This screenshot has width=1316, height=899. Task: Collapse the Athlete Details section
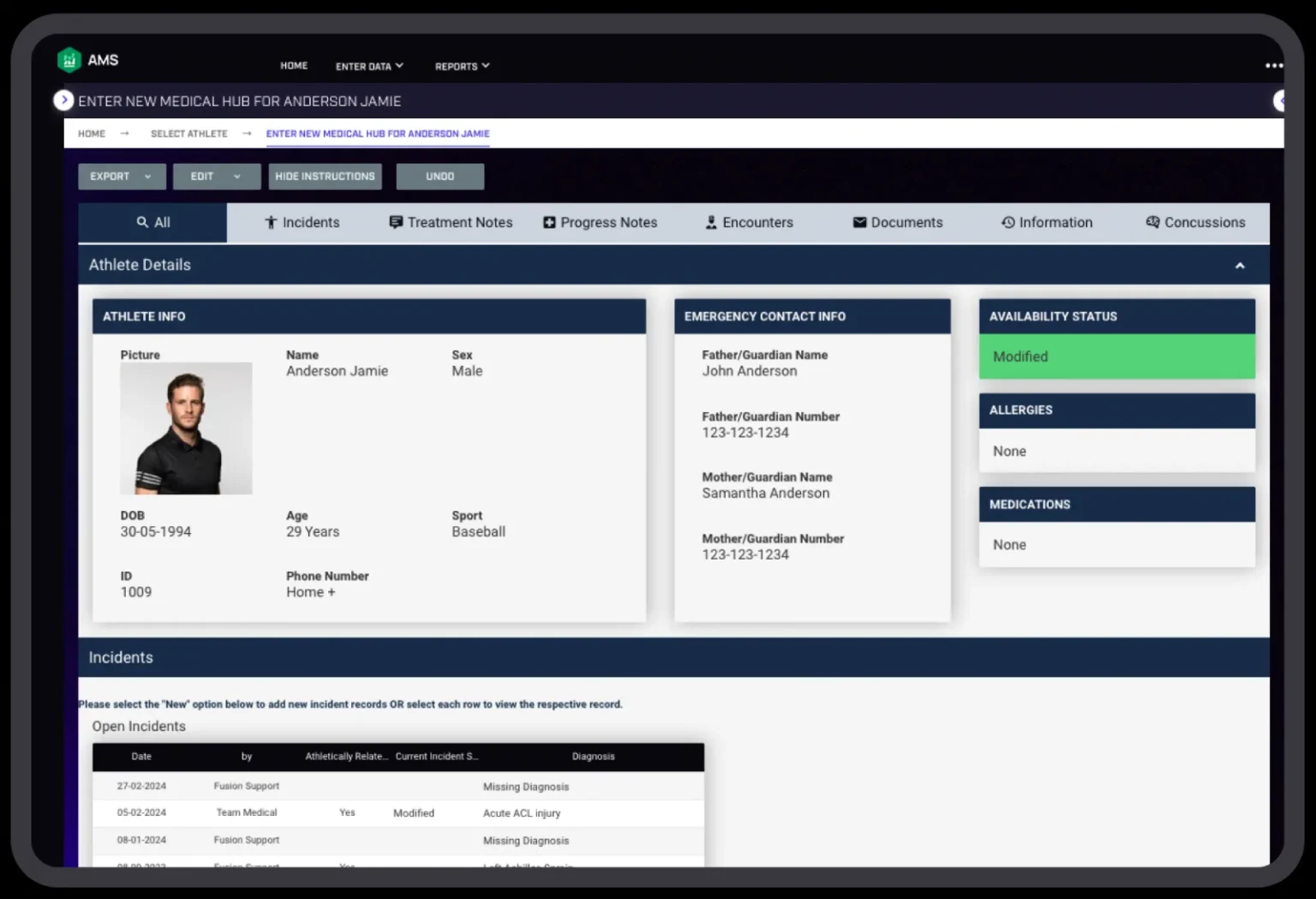pyautogui.click(x=1240, y=266)
